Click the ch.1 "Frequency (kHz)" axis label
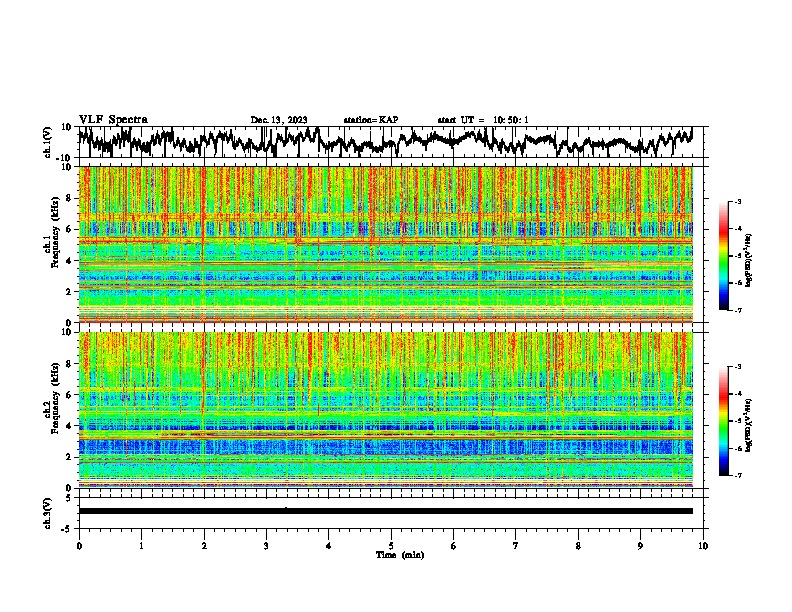 pos(55,232)
